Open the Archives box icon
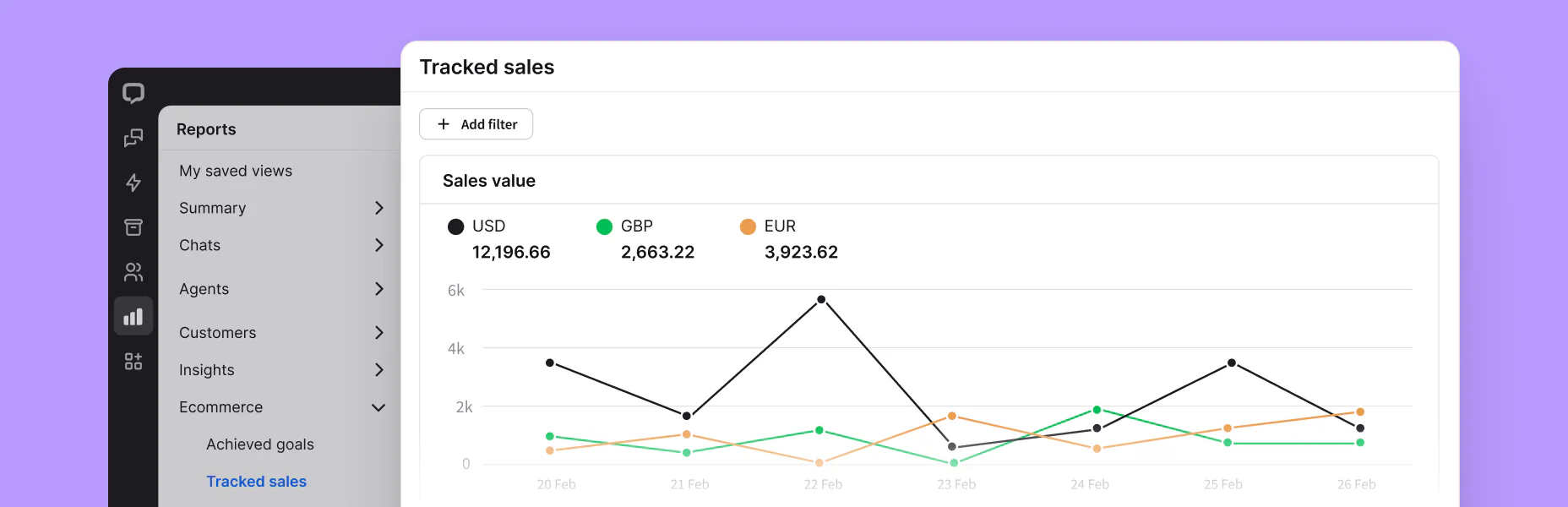Screen dimensions: 1568x507 coord(133,227)
